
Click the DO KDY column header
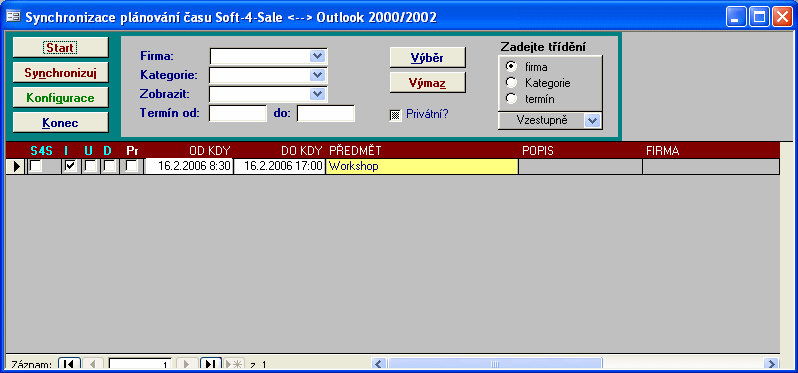[301, 151]
